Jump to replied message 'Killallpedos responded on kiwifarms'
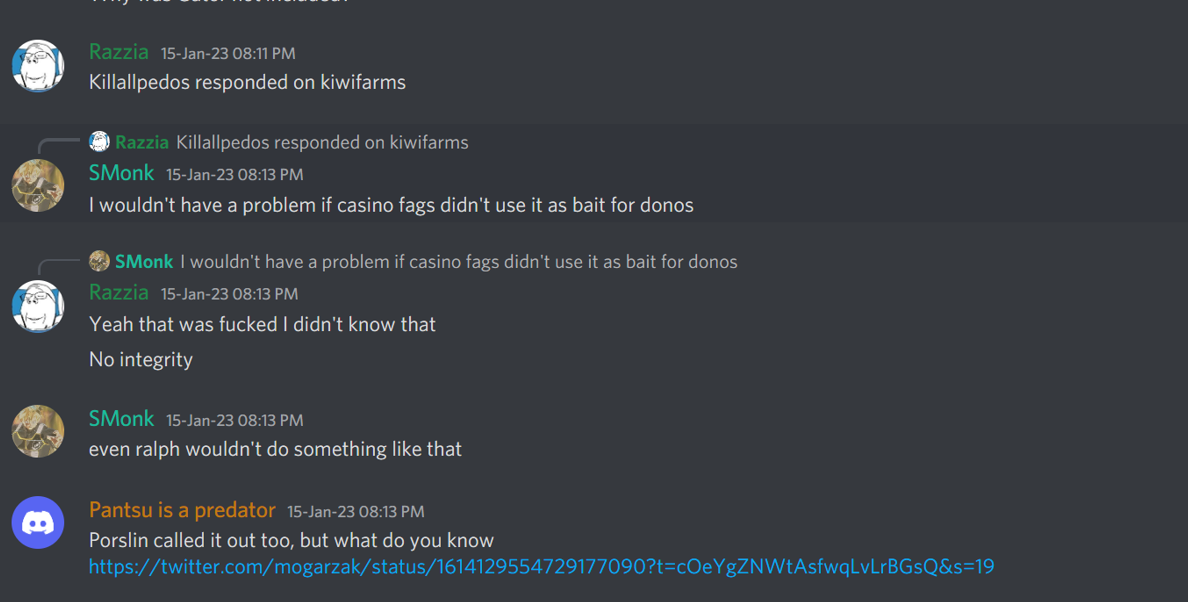Screen dimensions: 1188x602 tap(322, 142)
